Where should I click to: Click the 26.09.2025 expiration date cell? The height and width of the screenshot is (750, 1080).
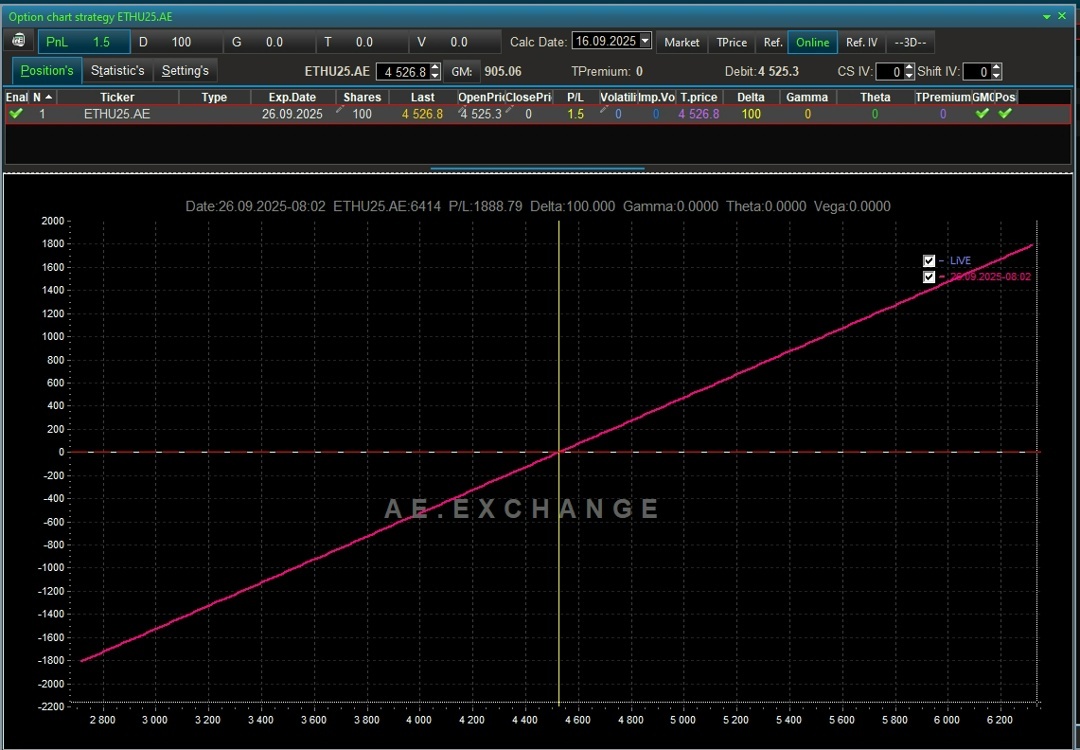[292, 114]
